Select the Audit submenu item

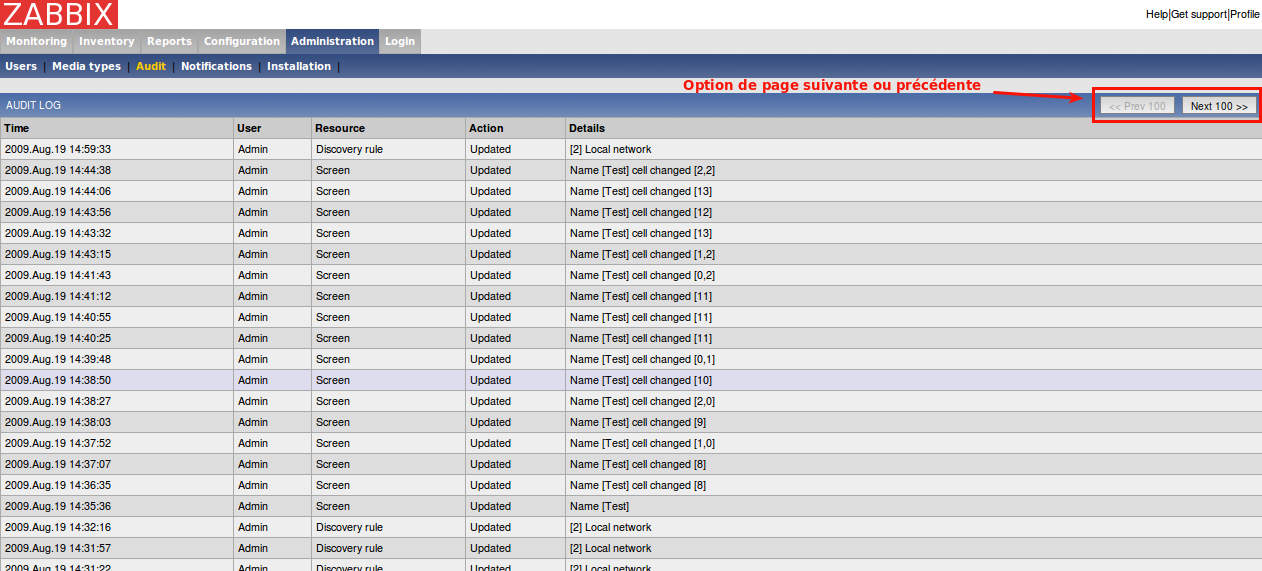(x=151, y=66)
